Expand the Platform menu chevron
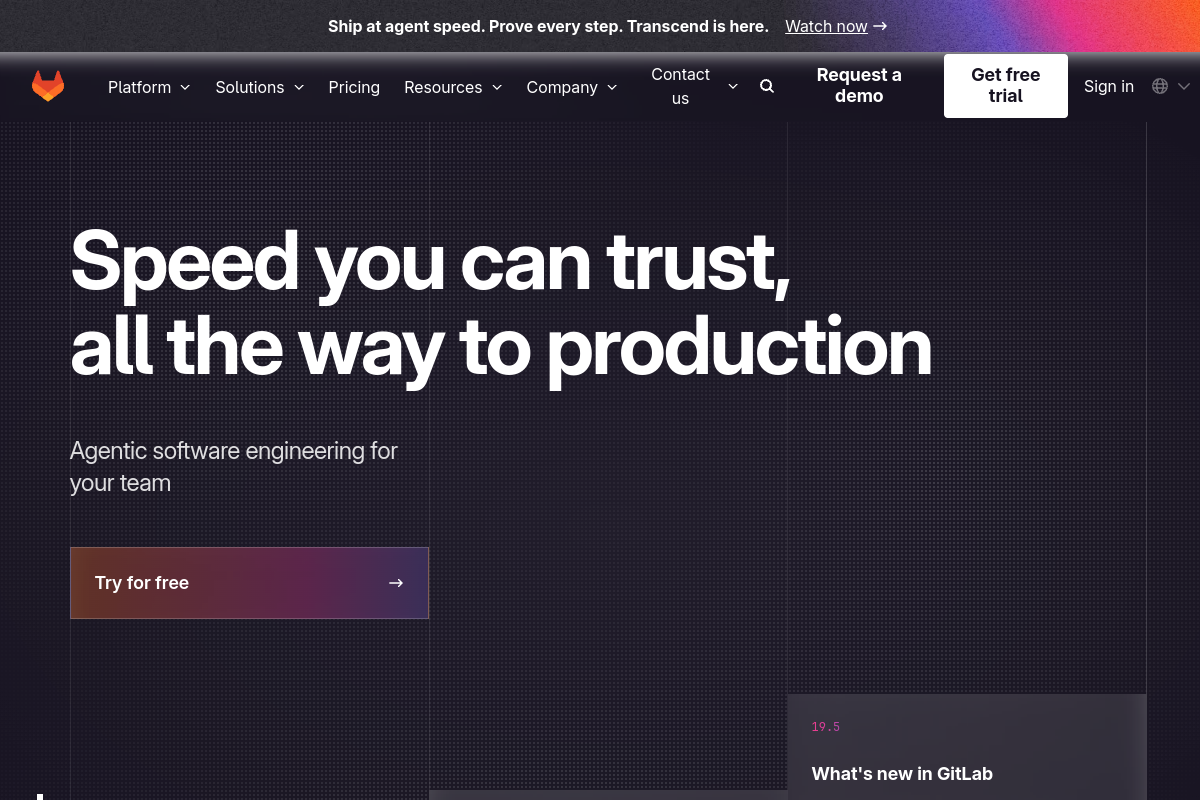This screenshot has width=1200, height=800. pos(185,87)
